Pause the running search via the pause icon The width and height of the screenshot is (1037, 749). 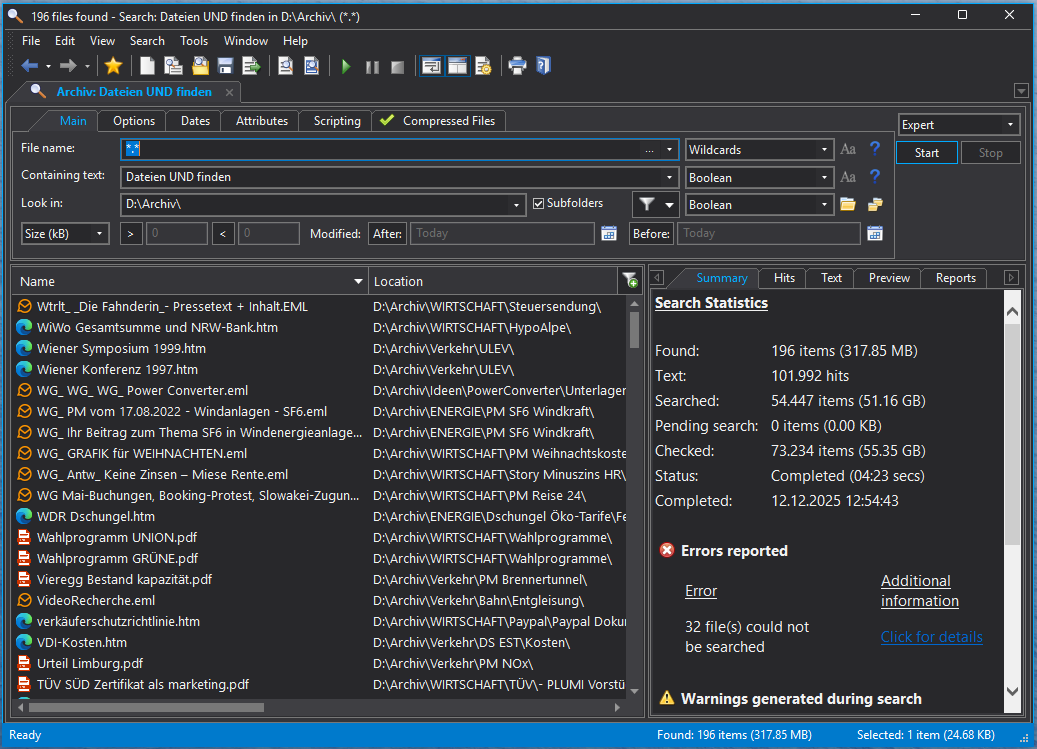(x=373, y=65)
